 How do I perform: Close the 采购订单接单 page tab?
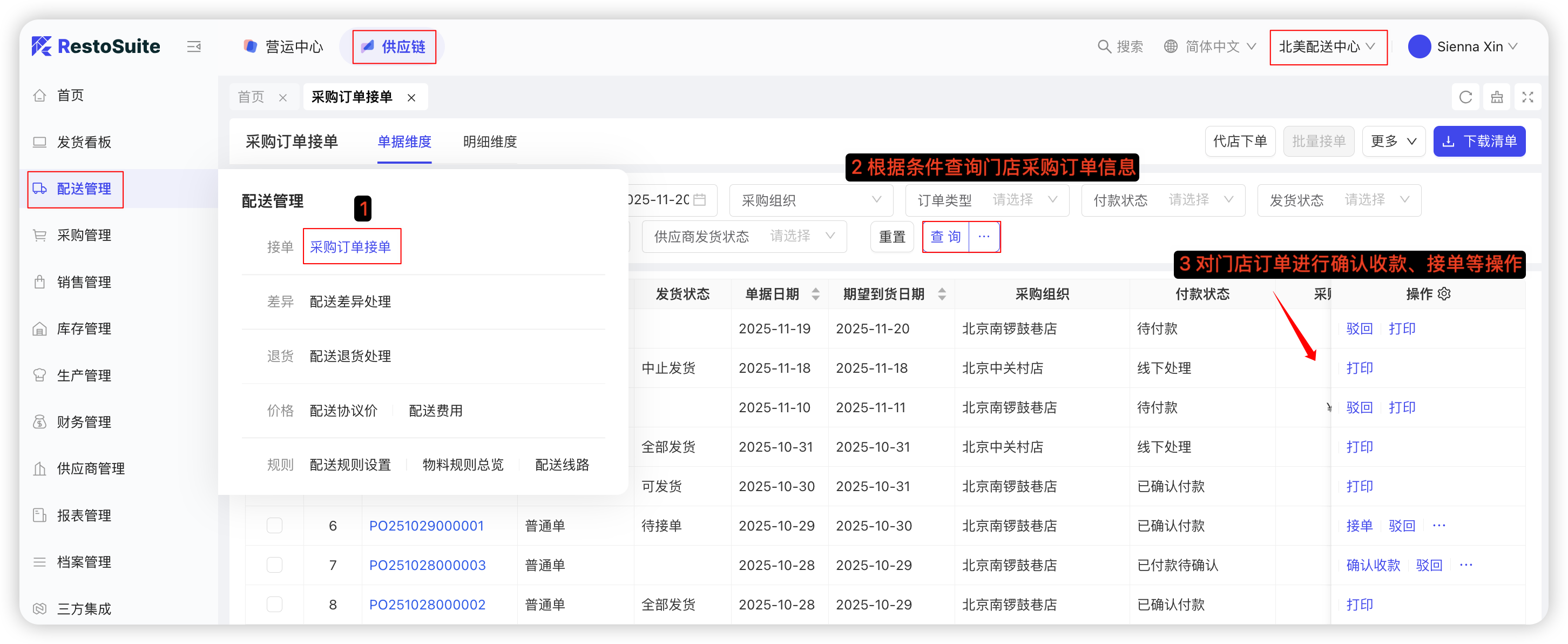411,97
